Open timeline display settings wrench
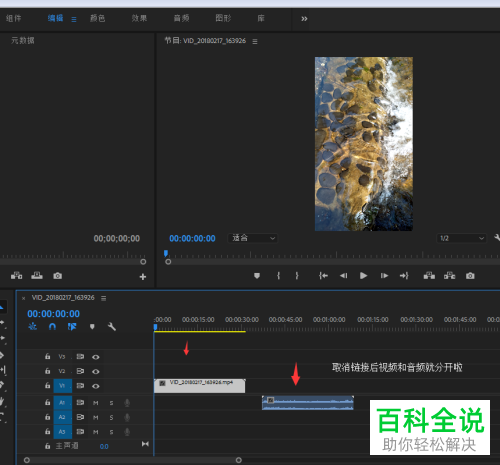 tap(112, 327)
